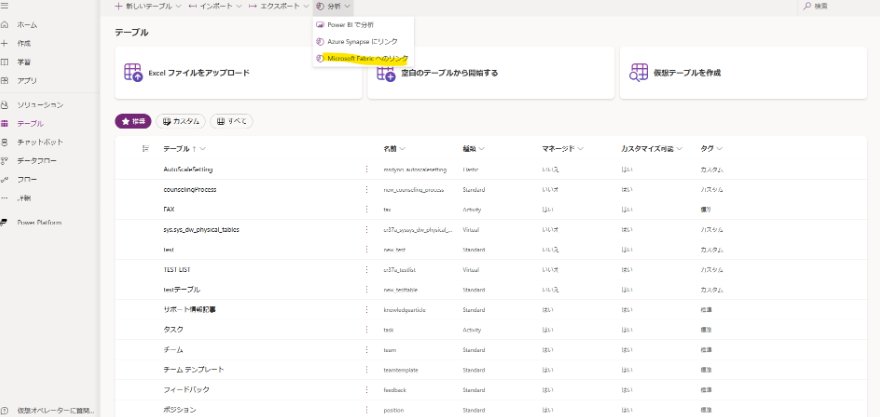The height and width of the screenshot is (417, 880).
Task: Open the more options dots for チーム テンプレート
Action: click(x=367, y=369)
